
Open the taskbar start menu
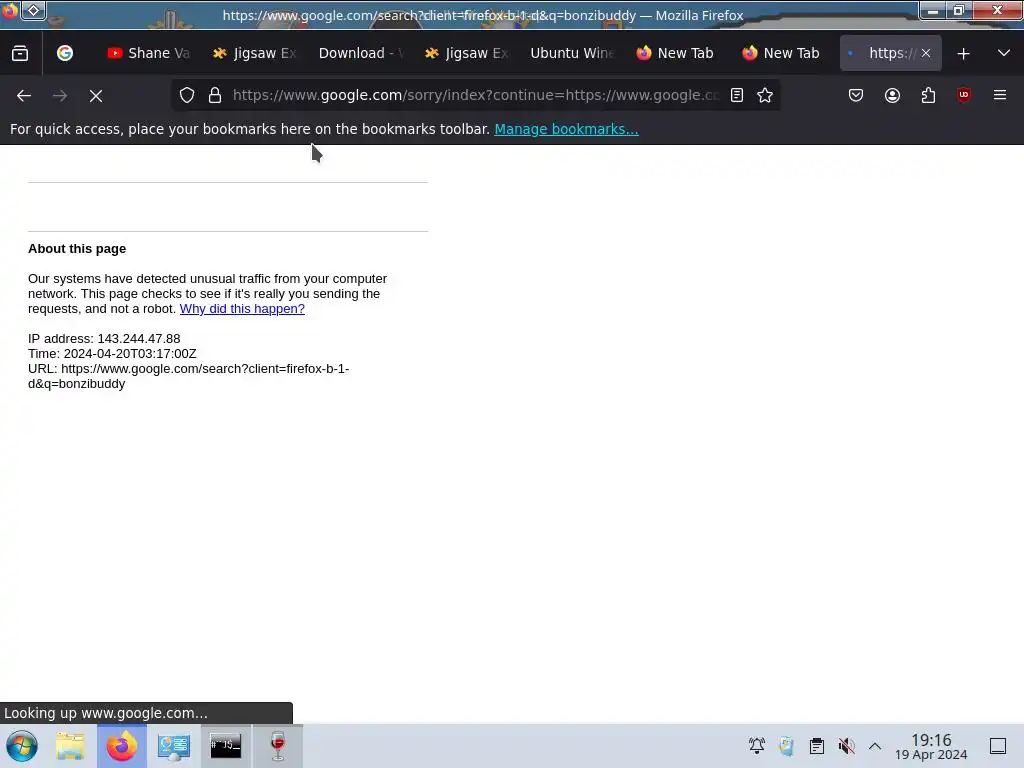22,746
